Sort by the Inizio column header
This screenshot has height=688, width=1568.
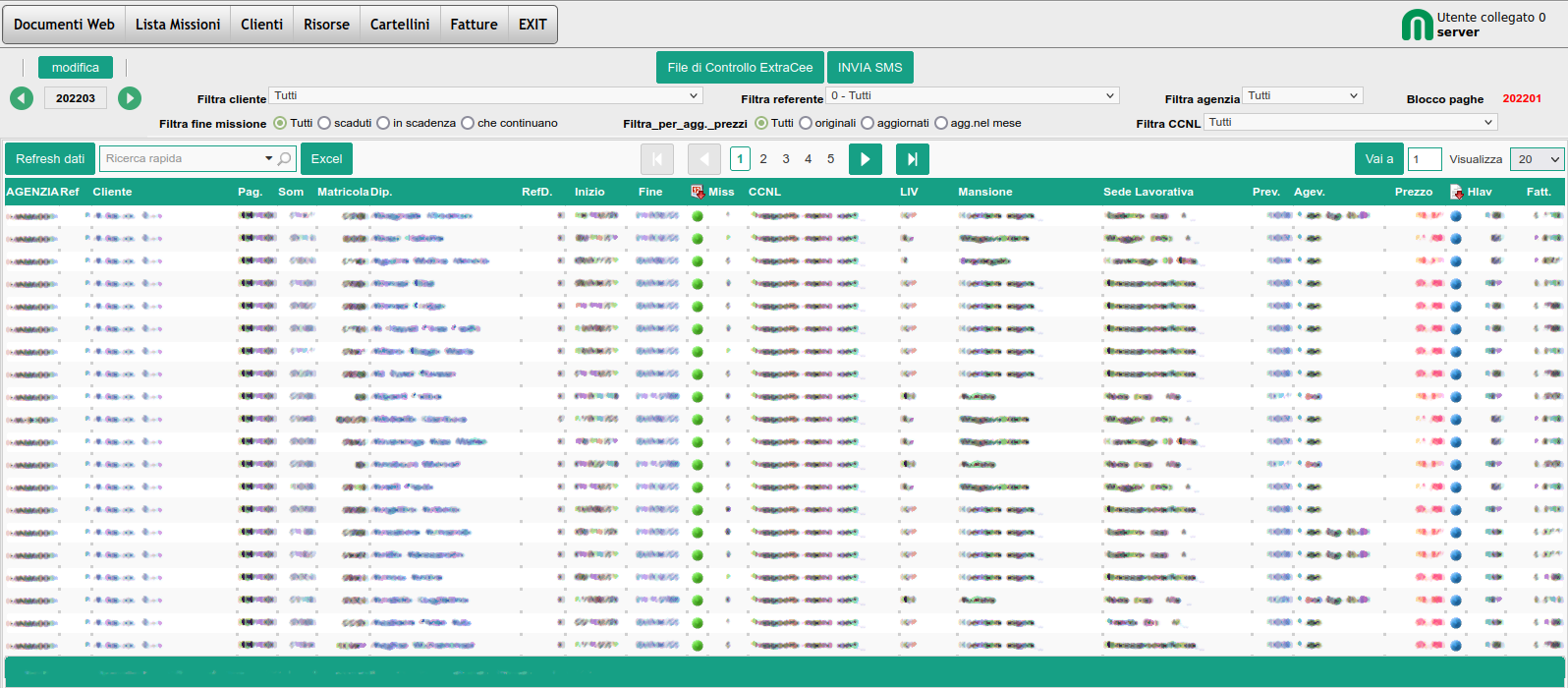[589, 192]
